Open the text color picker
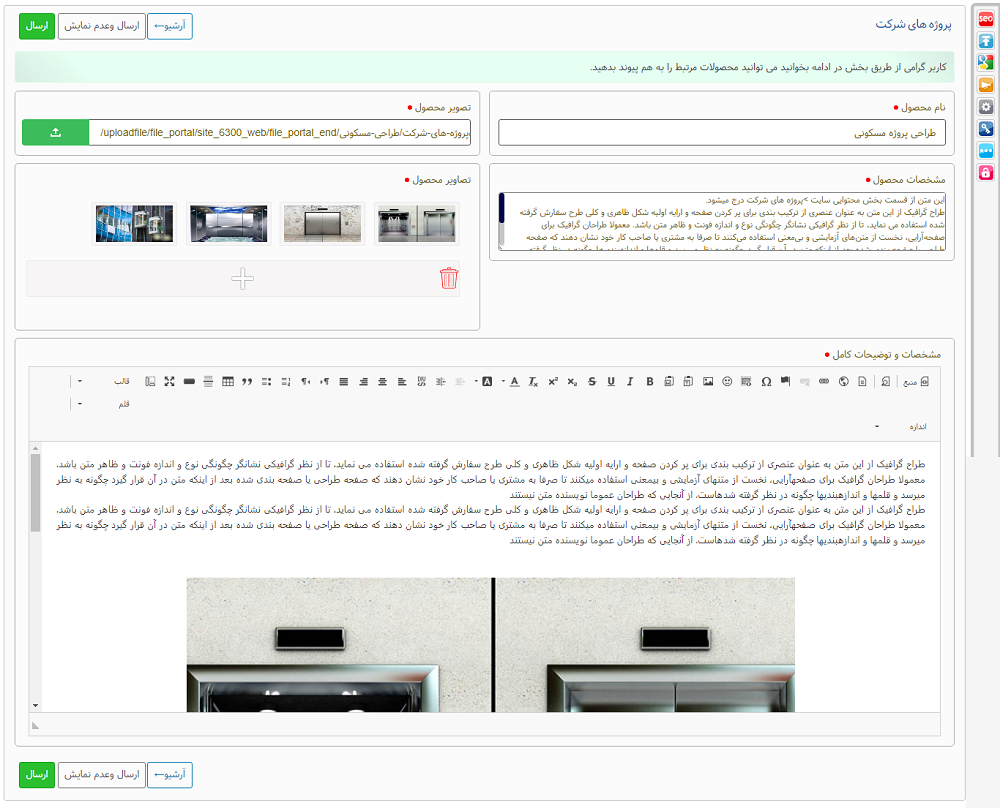 (x=515, y=381)
